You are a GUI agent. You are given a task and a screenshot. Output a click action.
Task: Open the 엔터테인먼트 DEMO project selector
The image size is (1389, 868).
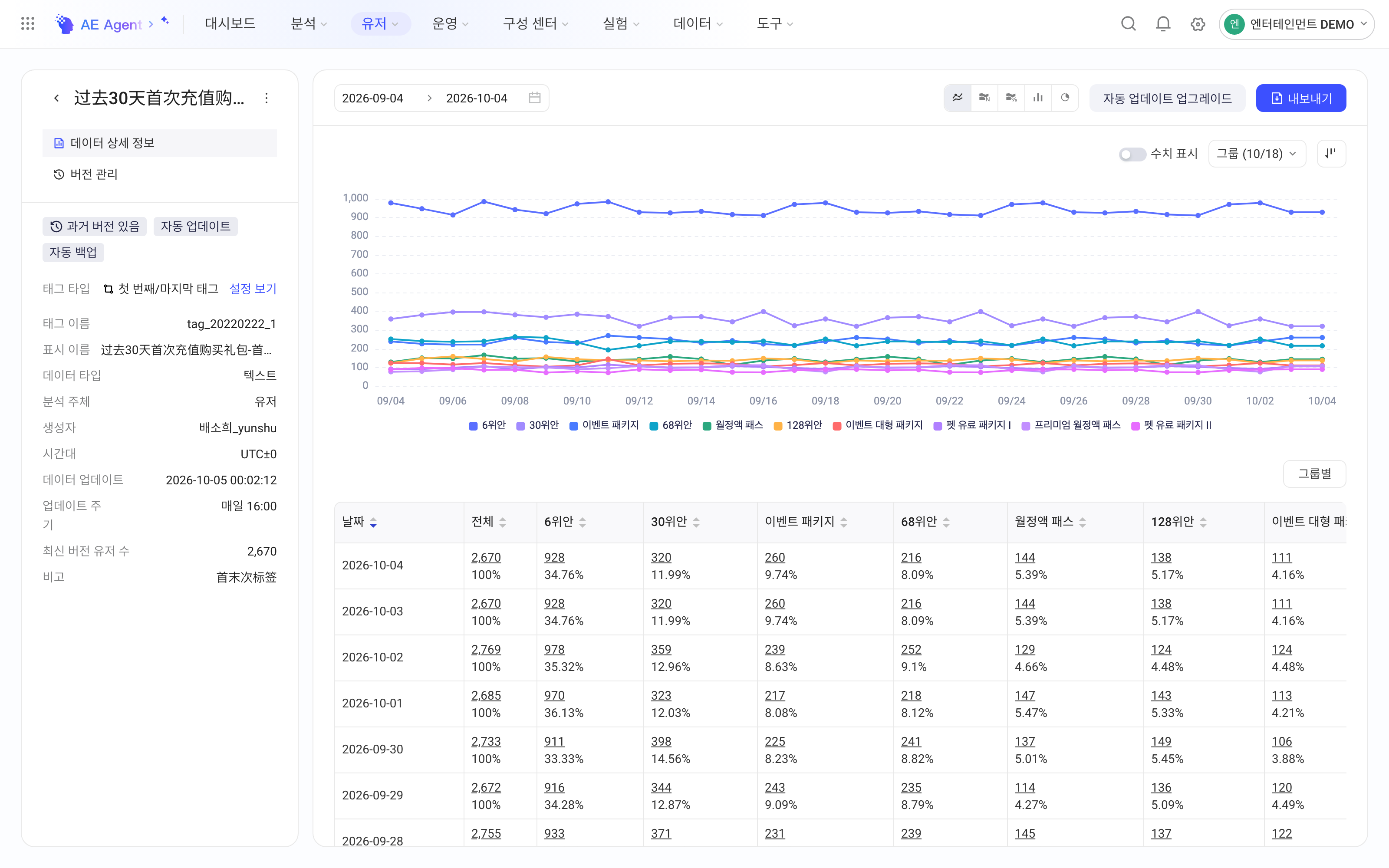1296,24
